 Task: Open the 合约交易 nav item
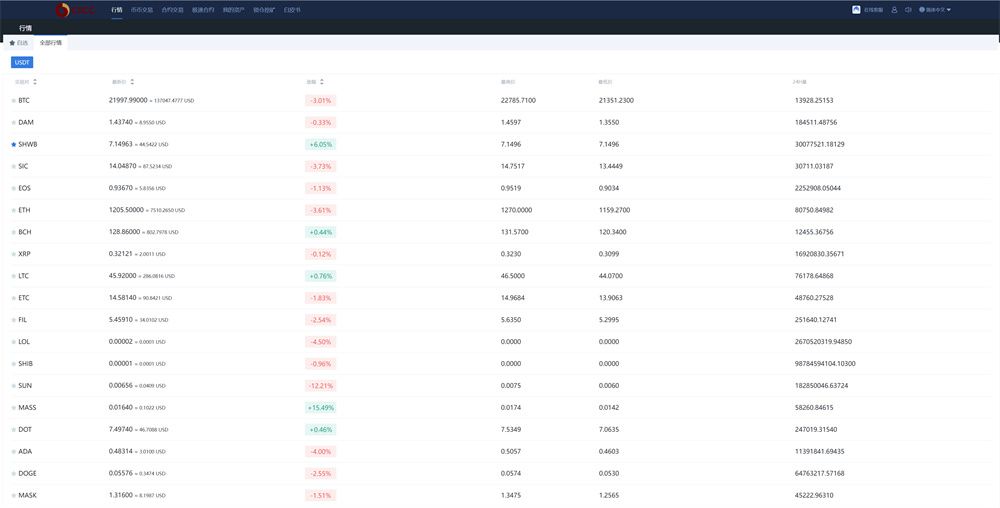pyautogui.click(x=173, y=10)
